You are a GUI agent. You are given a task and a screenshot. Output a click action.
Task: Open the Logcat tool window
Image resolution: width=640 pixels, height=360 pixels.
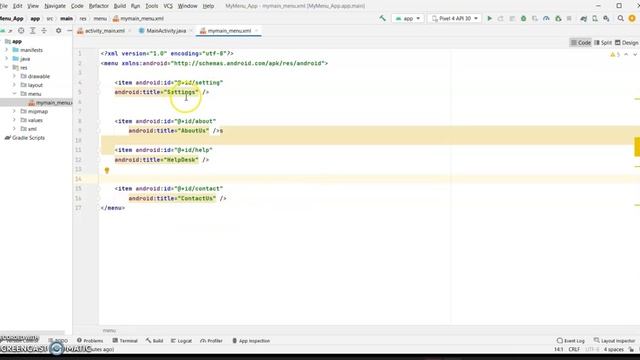tap(181, 340)
